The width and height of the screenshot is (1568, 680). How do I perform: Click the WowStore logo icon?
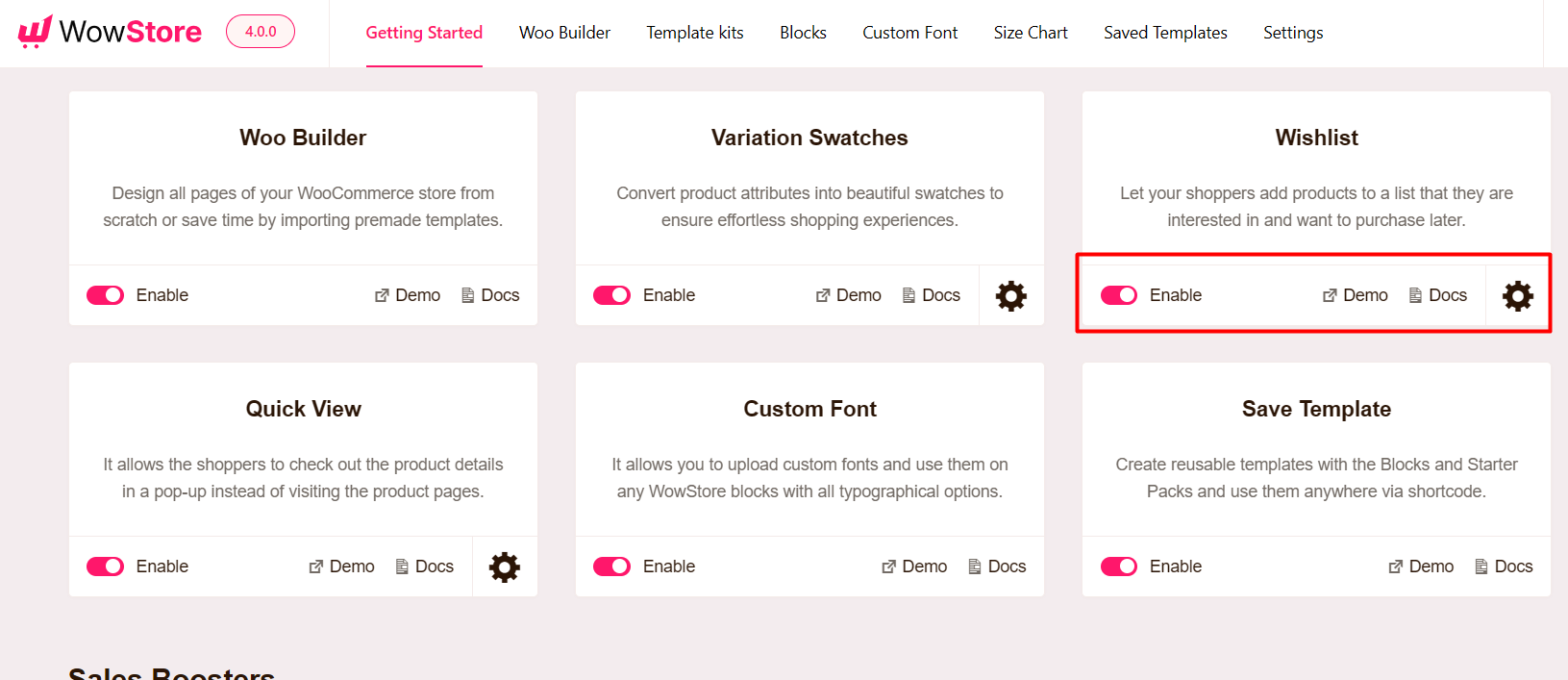[35, 32]
